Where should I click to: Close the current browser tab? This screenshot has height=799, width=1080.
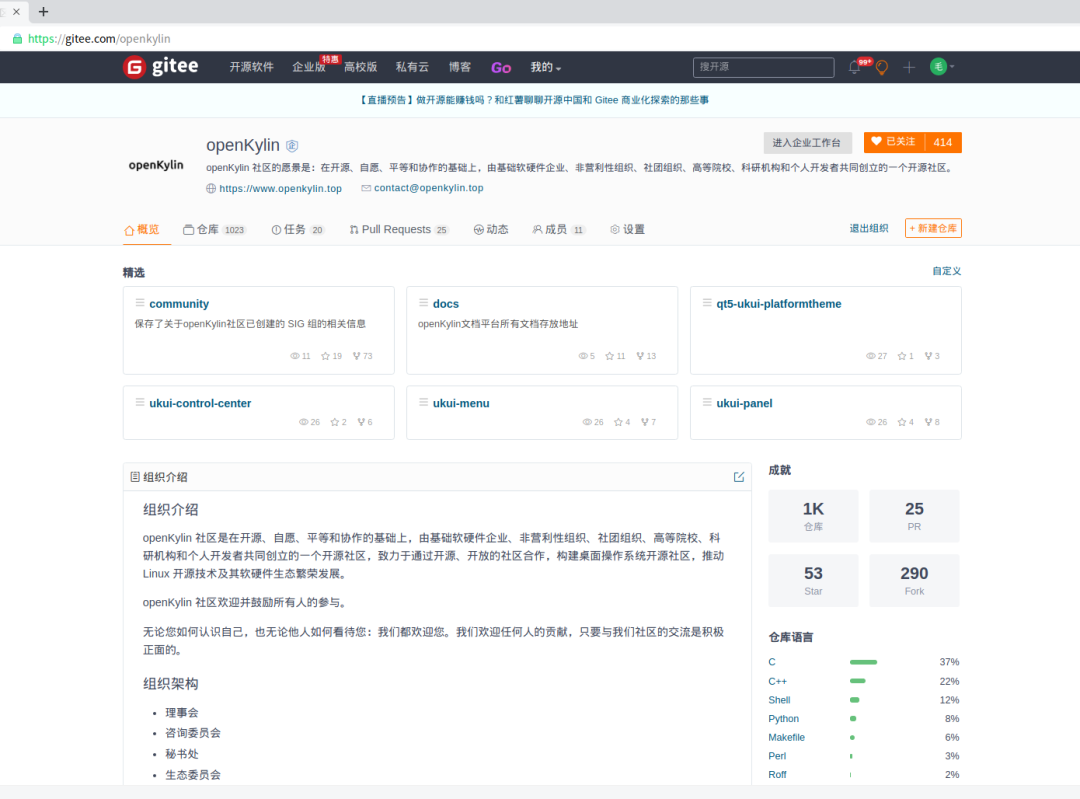click(x=17, y=12)
